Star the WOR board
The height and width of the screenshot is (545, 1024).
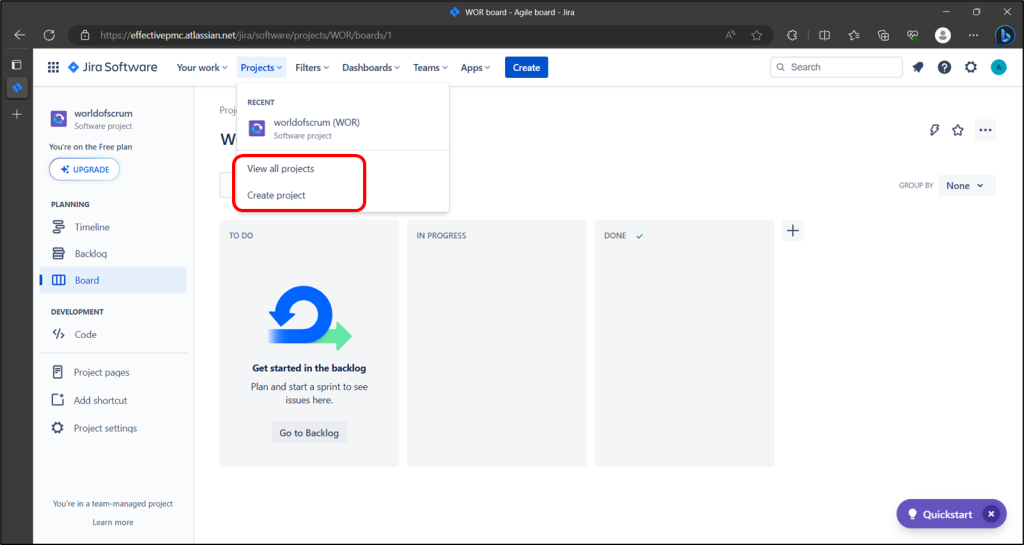tap(957, 130)
